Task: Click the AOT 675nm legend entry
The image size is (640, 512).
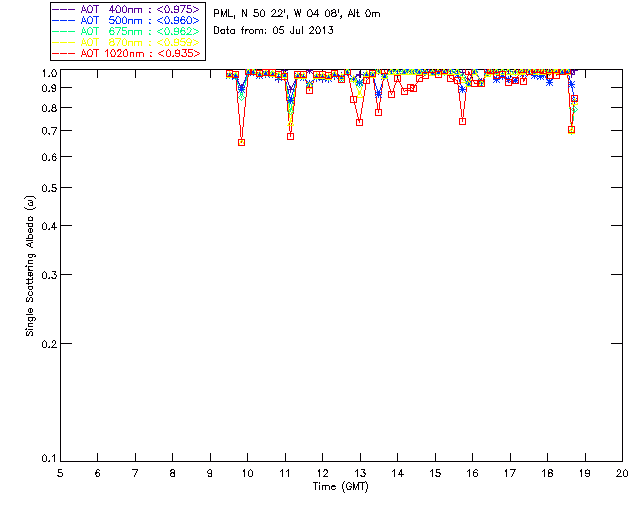Action: coord(127,31)
